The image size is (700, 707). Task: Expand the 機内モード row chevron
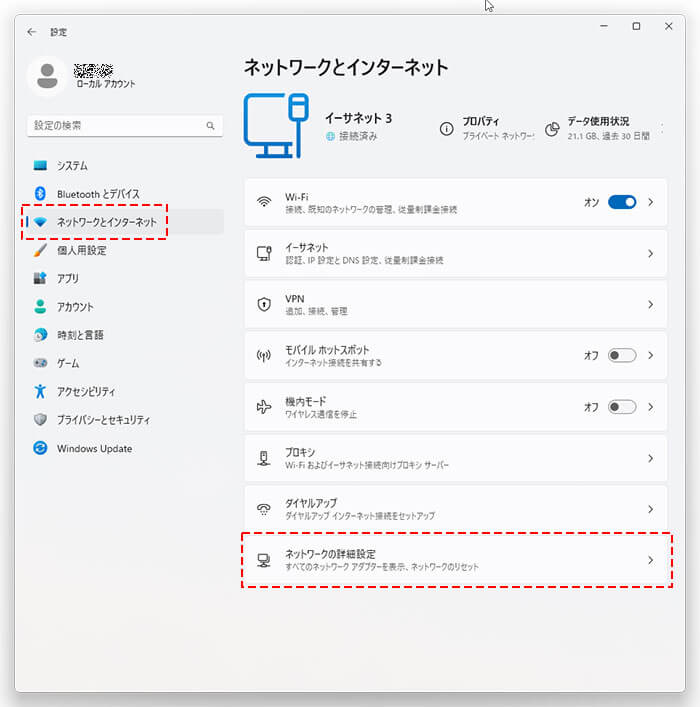point(650,407)
